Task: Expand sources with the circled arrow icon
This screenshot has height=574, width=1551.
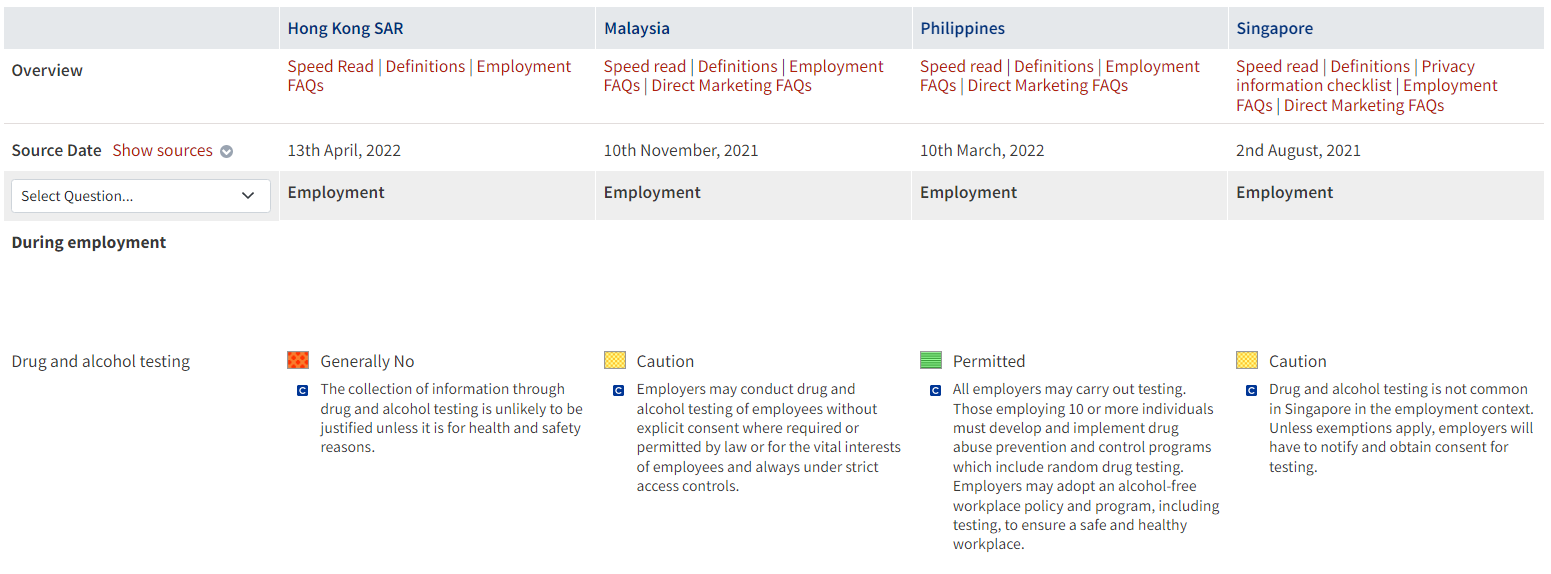Action: click(227, 152)
